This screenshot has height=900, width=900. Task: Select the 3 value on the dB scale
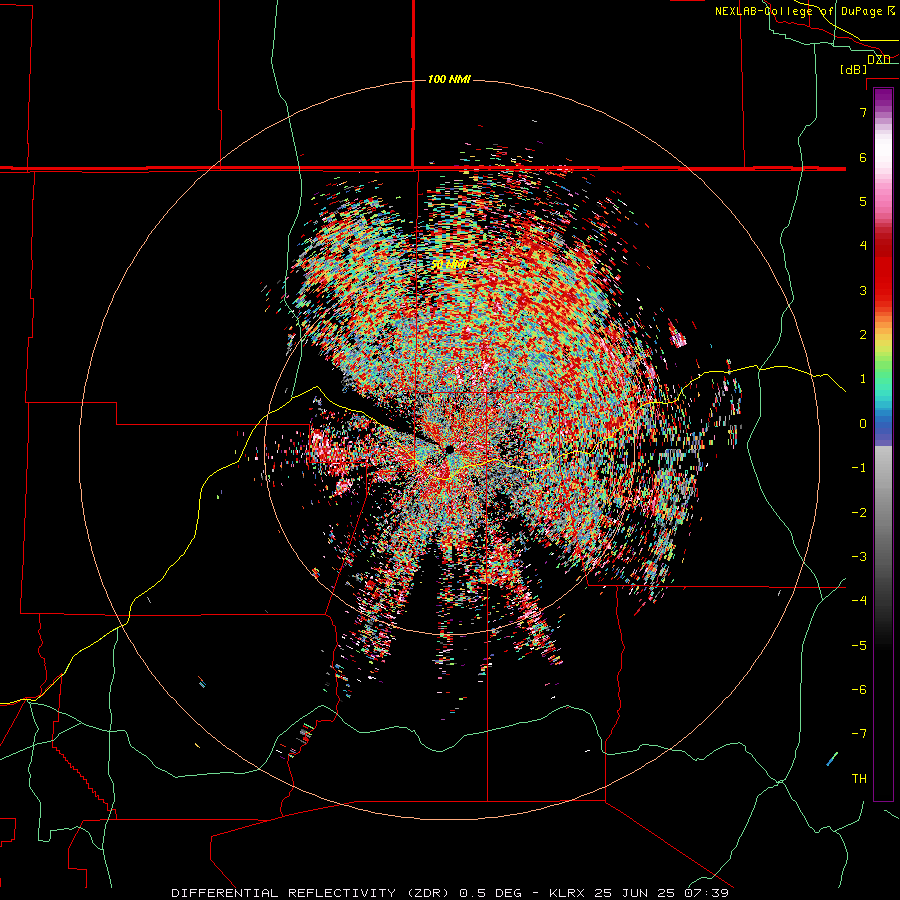[863, 290]
